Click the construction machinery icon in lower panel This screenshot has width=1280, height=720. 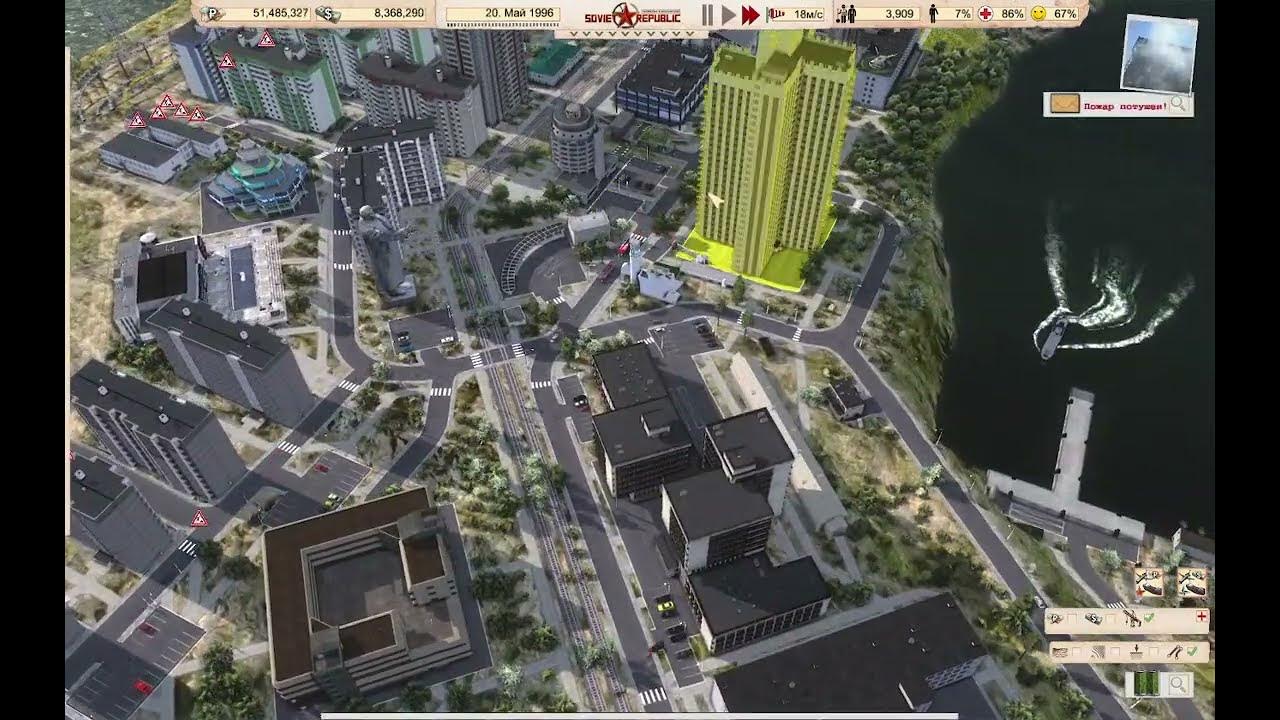1132,619
